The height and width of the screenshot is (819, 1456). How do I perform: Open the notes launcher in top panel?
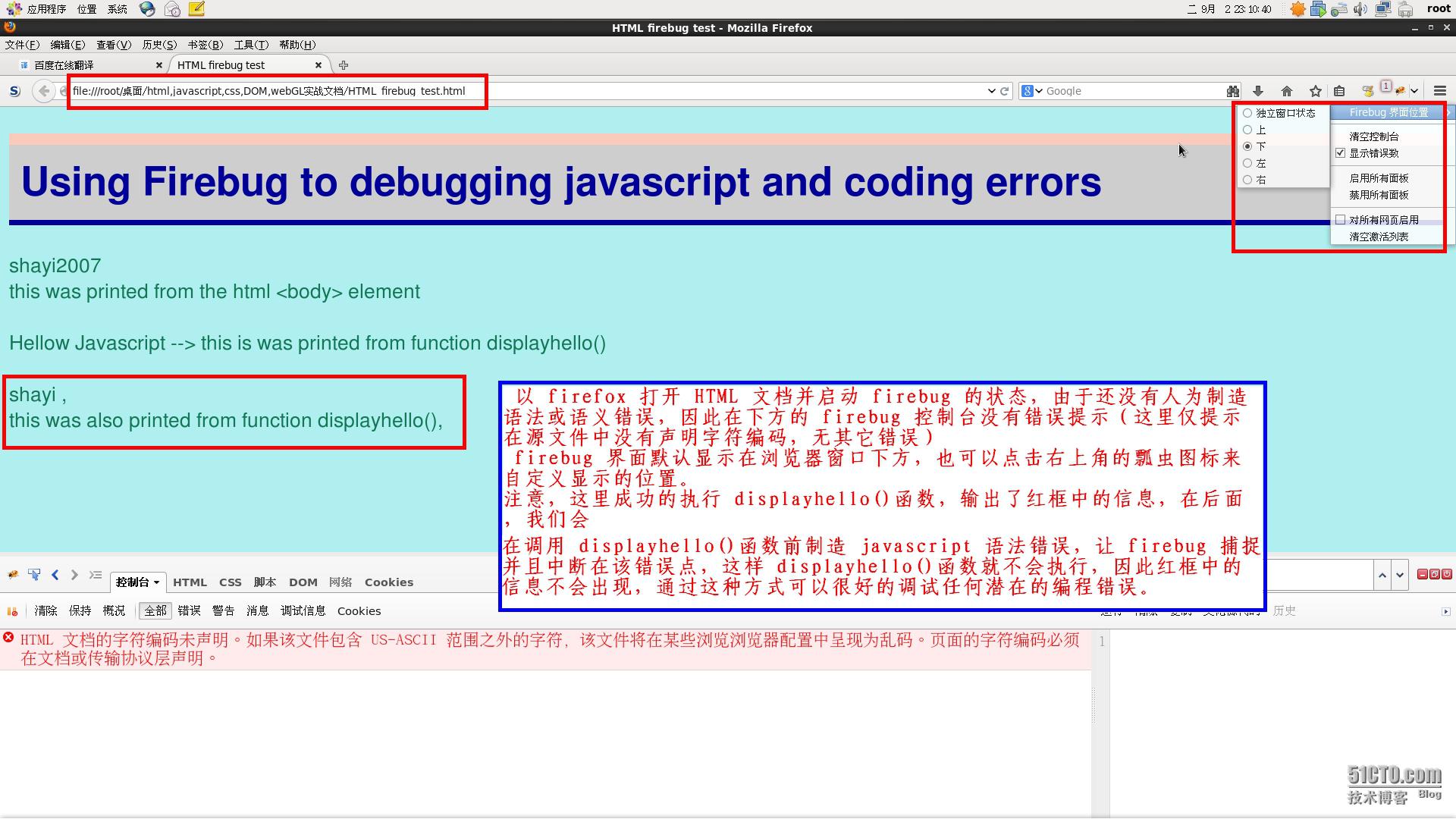click(196, 9)
